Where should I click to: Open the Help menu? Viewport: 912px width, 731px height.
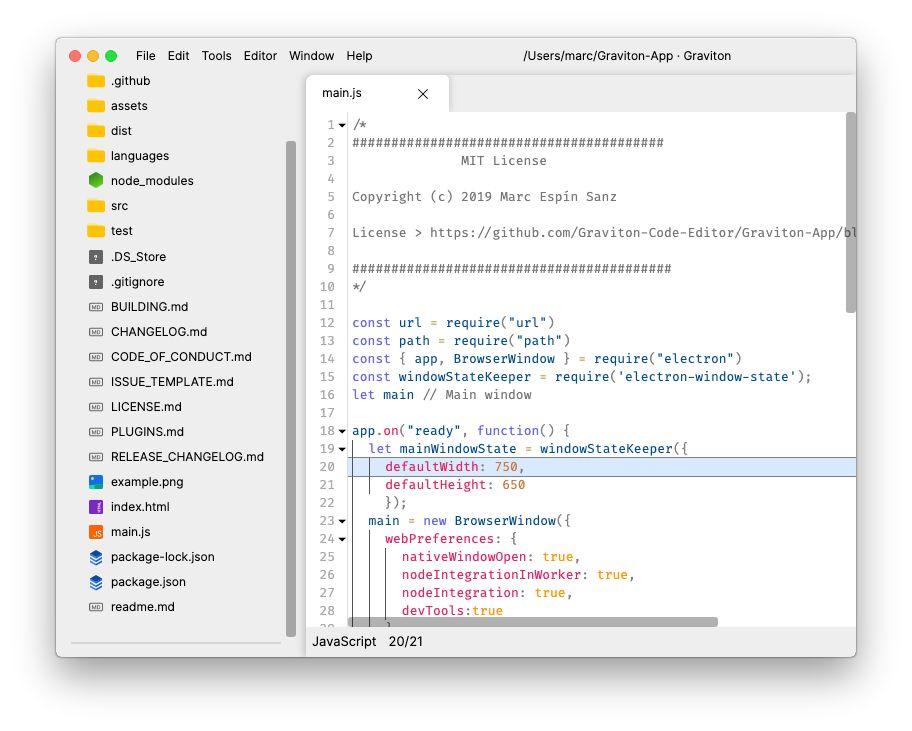click(359, 56)
